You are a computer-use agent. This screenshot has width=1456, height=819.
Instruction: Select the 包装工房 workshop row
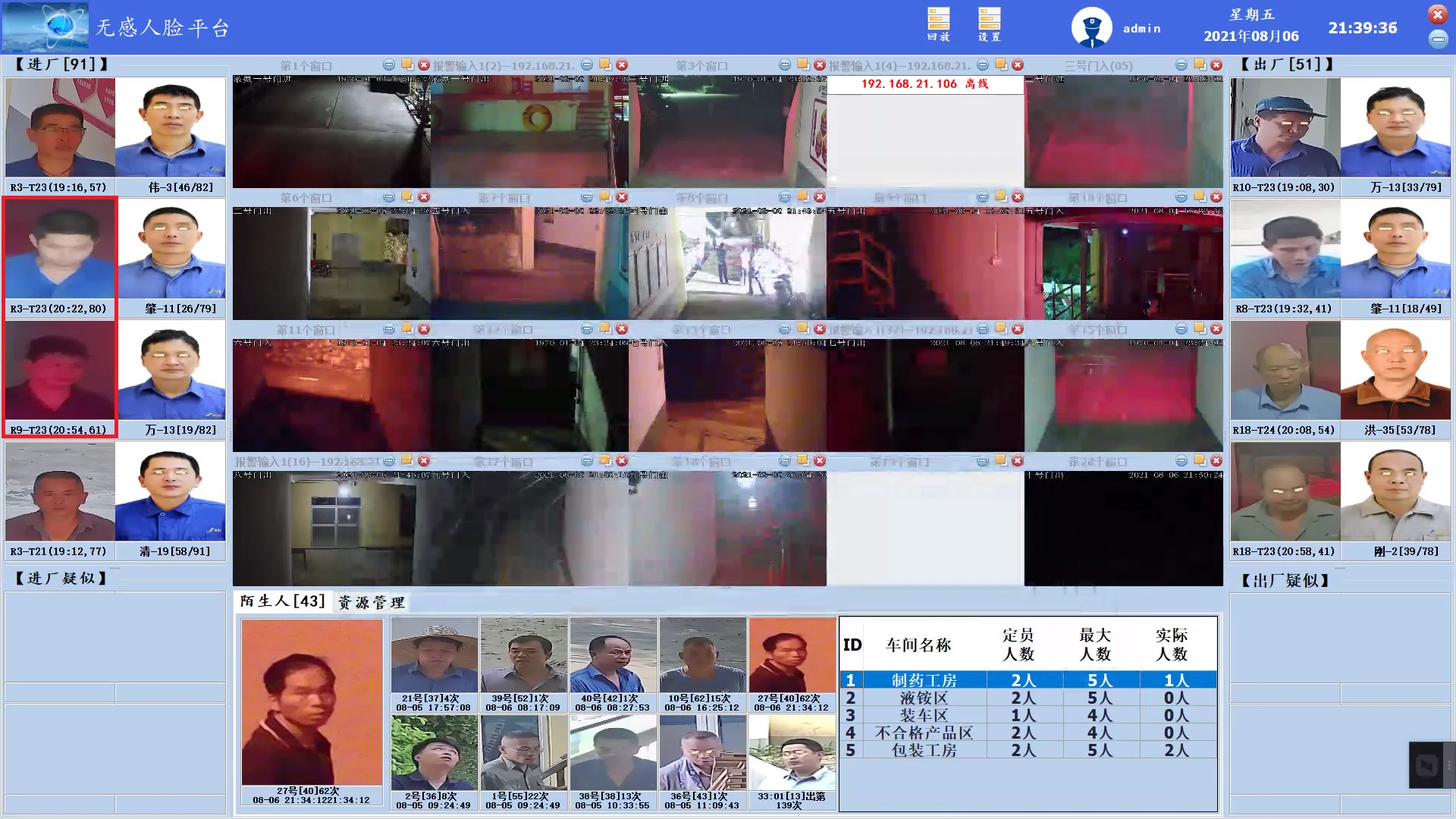pos(923,750)
